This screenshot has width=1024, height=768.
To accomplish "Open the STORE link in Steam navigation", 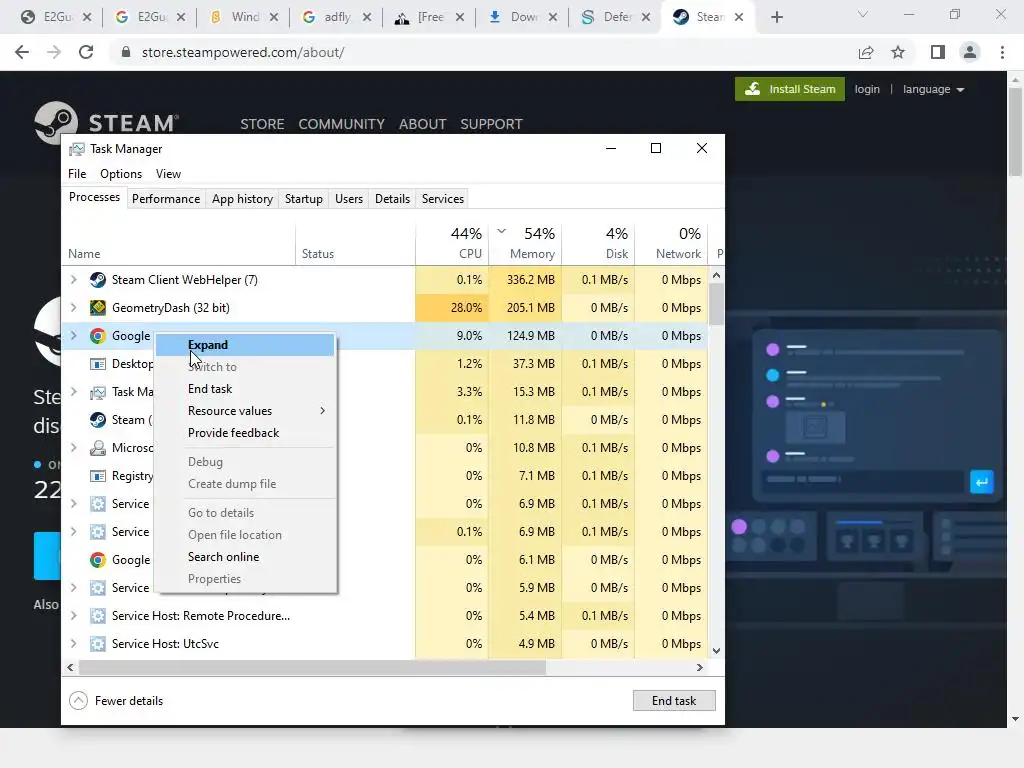I will 262,124.
